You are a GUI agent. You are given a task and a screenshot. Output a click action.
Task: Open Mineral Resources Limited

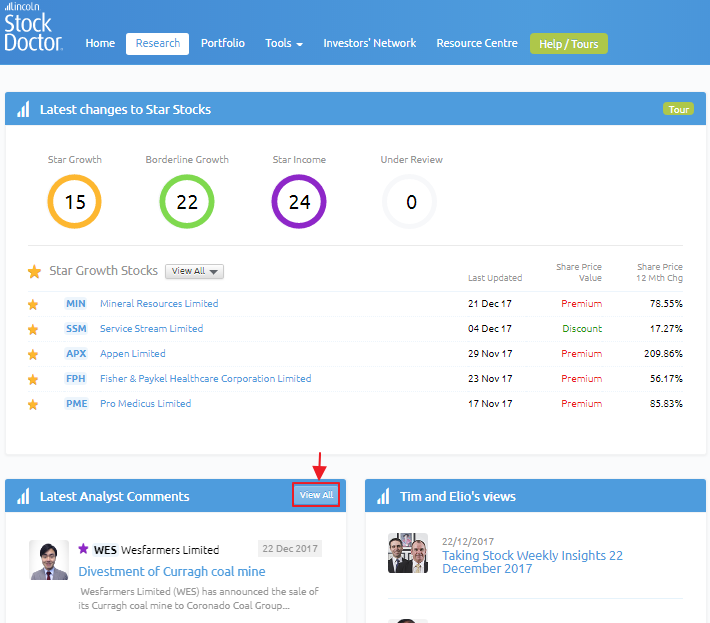click(x=159, y=303)
